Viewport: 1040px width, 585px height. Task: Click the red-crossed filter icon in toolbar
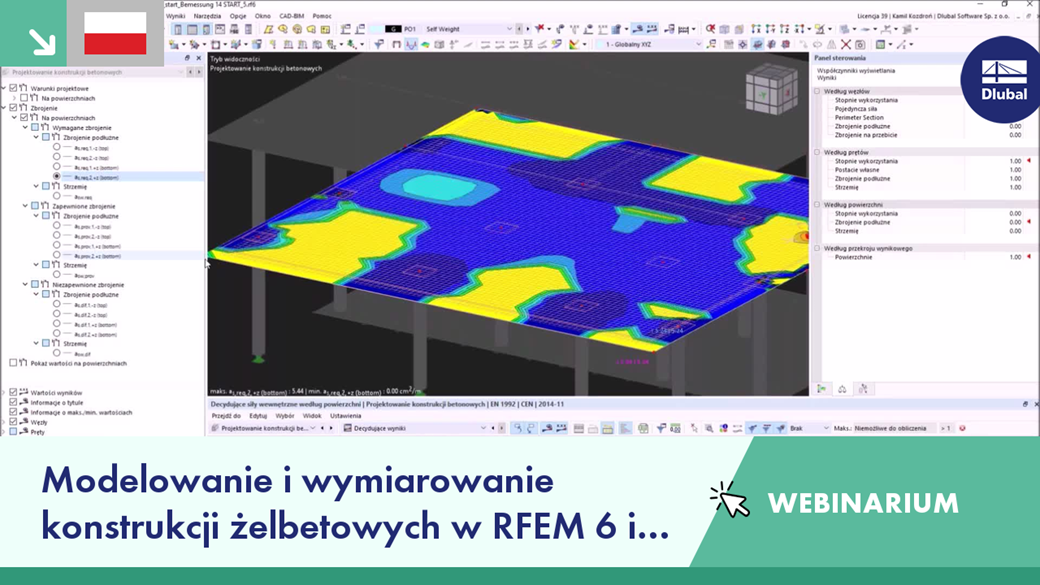coord(541,29)
